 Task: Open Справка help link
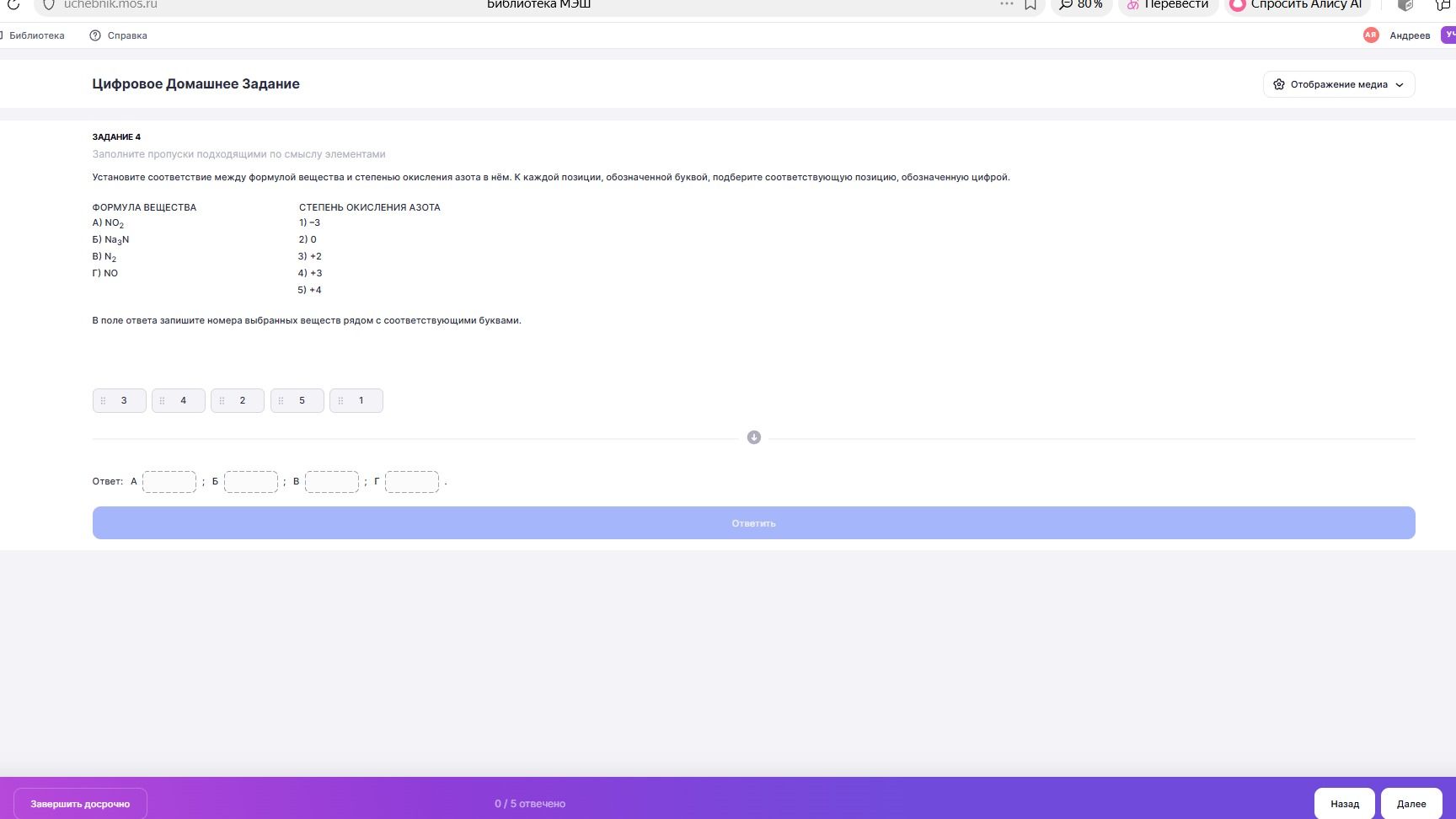click(127, 35)
